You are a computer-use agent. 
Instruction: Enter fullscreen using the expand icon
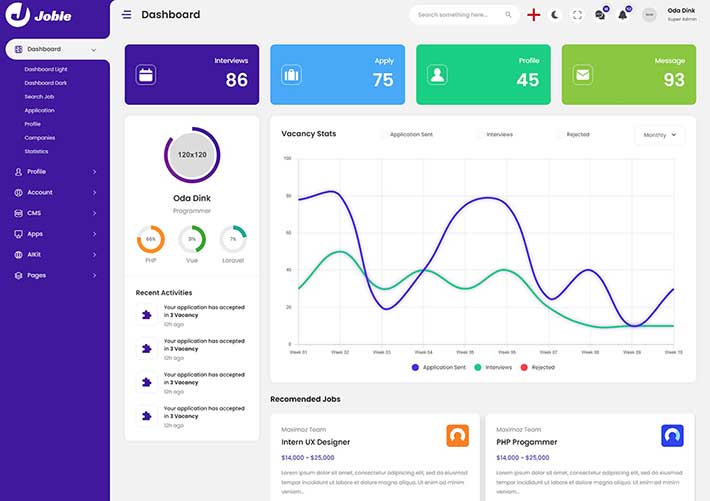(577, 15)
